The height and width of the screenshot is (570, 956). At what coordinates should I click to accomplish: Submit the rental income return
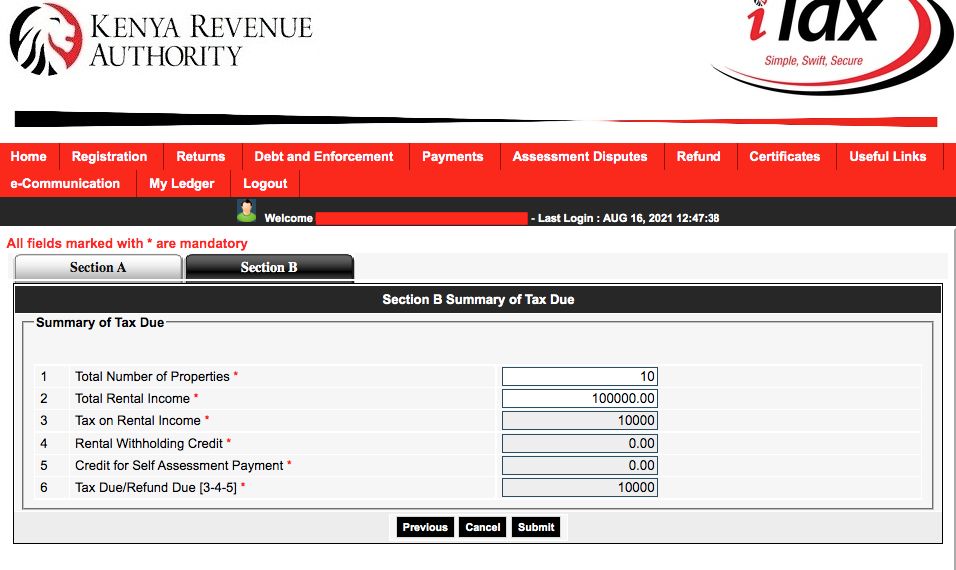coord(536,527)
